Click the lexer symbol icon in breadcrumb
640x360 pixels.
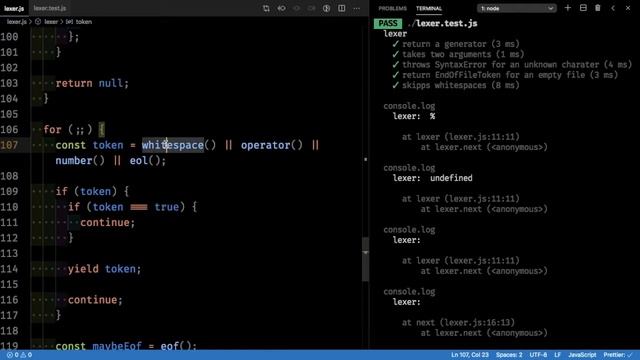pyautogui.click(x=38, y=22)
